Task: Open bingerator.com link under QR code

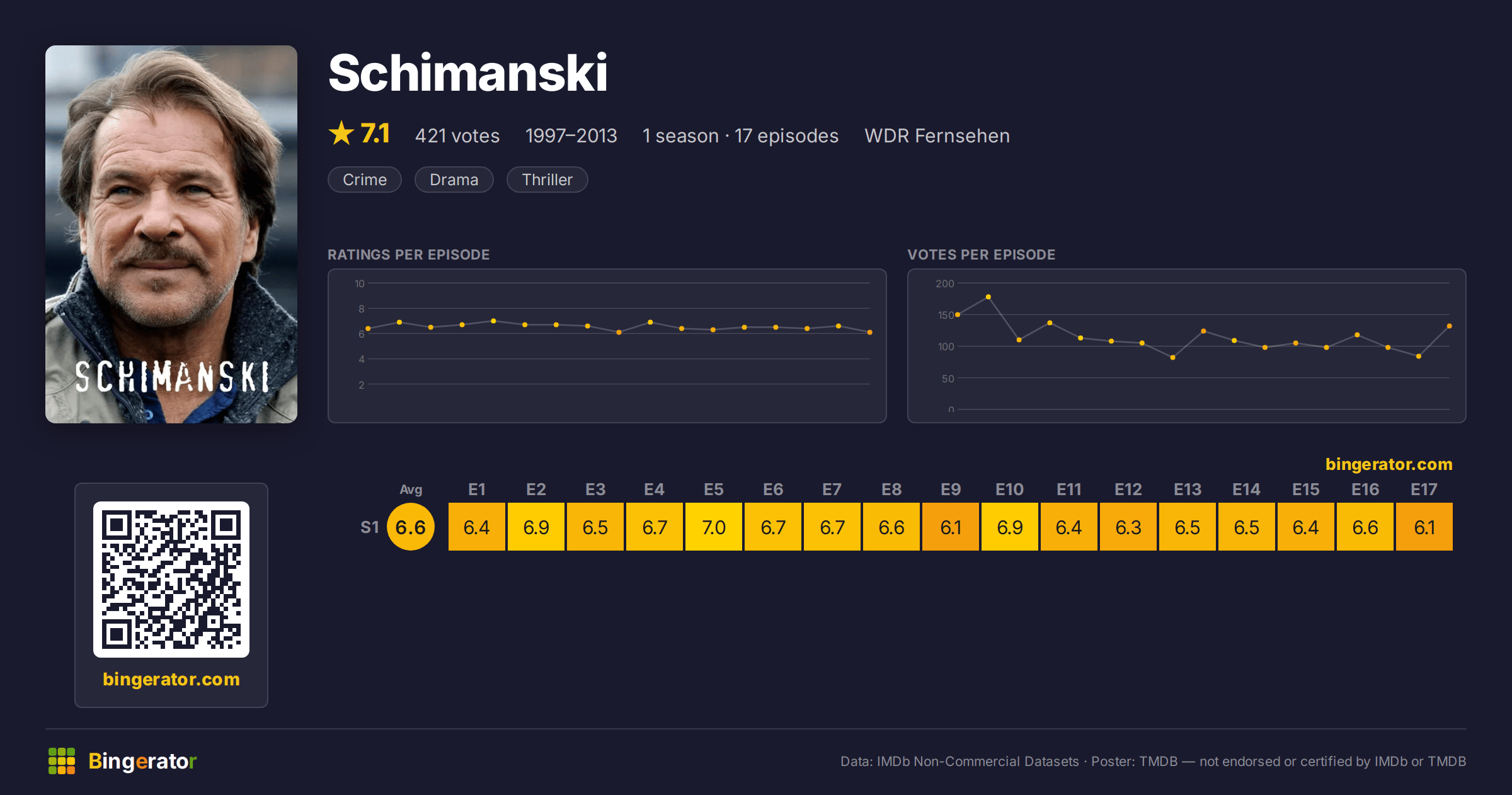Action: (x=171, y=679)
